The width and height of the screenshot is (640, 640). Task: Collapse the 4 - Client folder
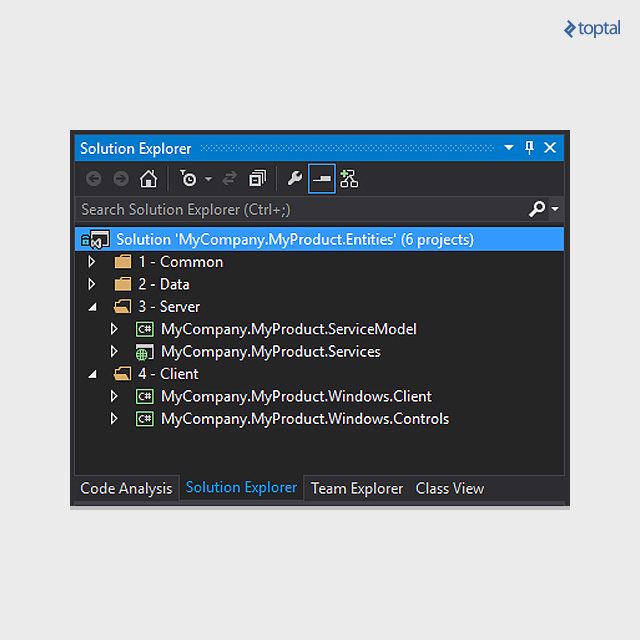click(93, 374)
